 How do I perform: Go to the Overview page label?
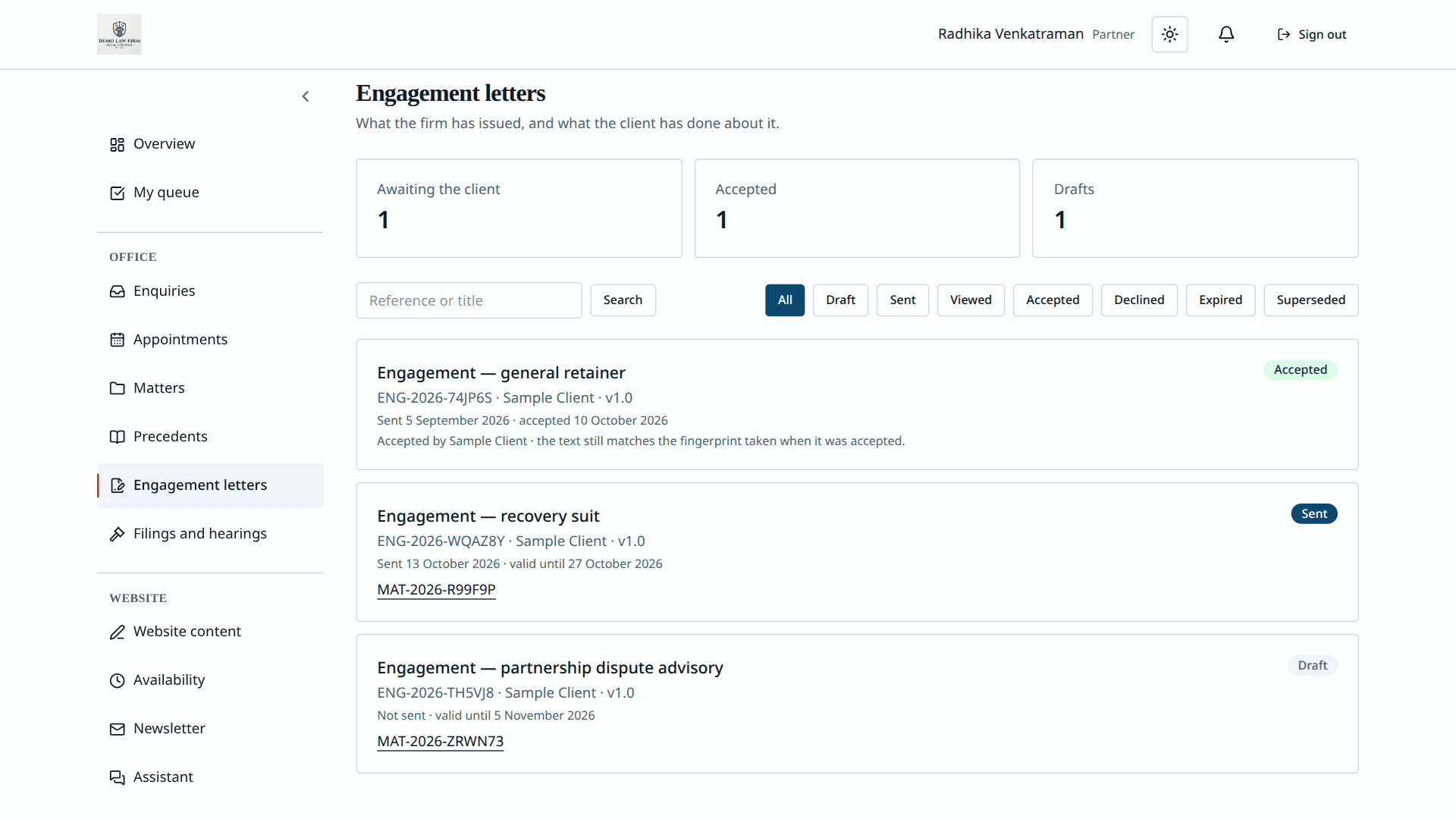(164, 144)
